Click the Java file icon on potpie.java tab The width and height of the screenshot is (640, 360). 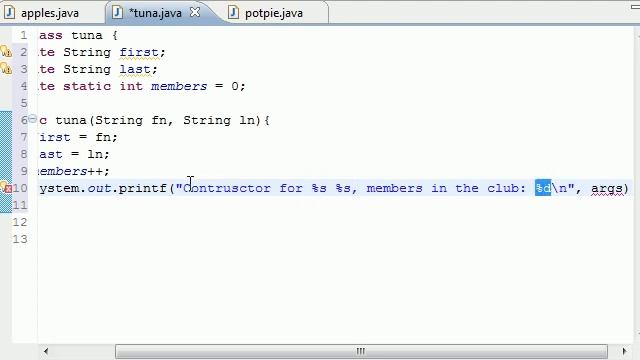click(x=233, y=12)
